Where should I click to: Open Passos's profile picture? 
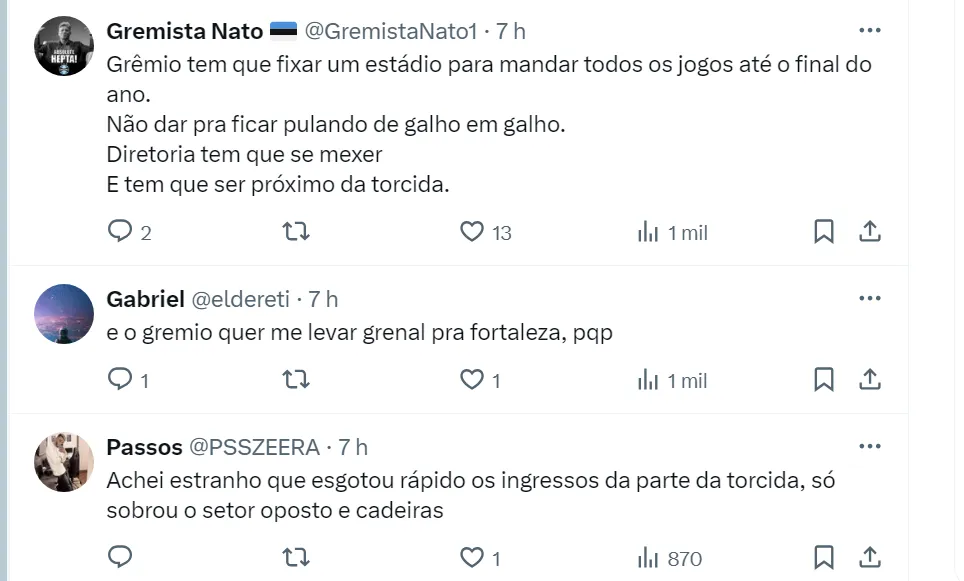point(64,462)
